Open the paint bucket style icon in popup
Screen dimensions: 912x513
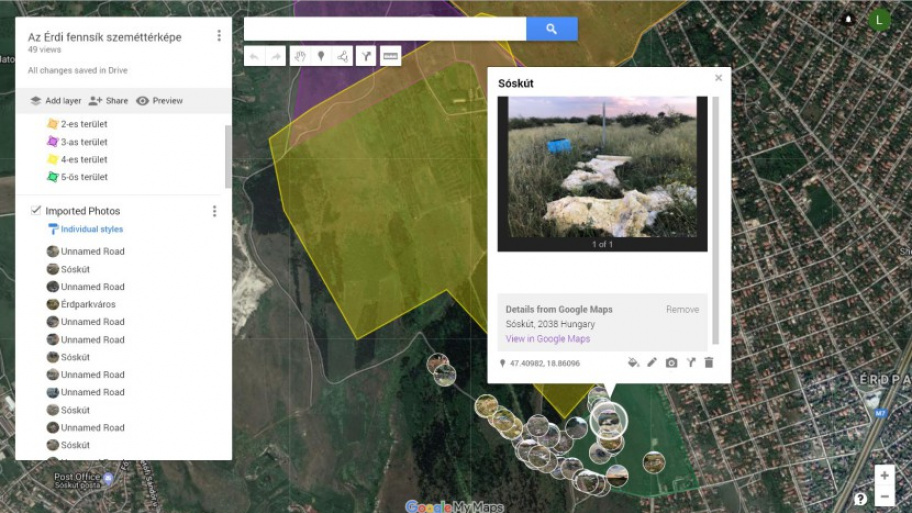point(632,363)
